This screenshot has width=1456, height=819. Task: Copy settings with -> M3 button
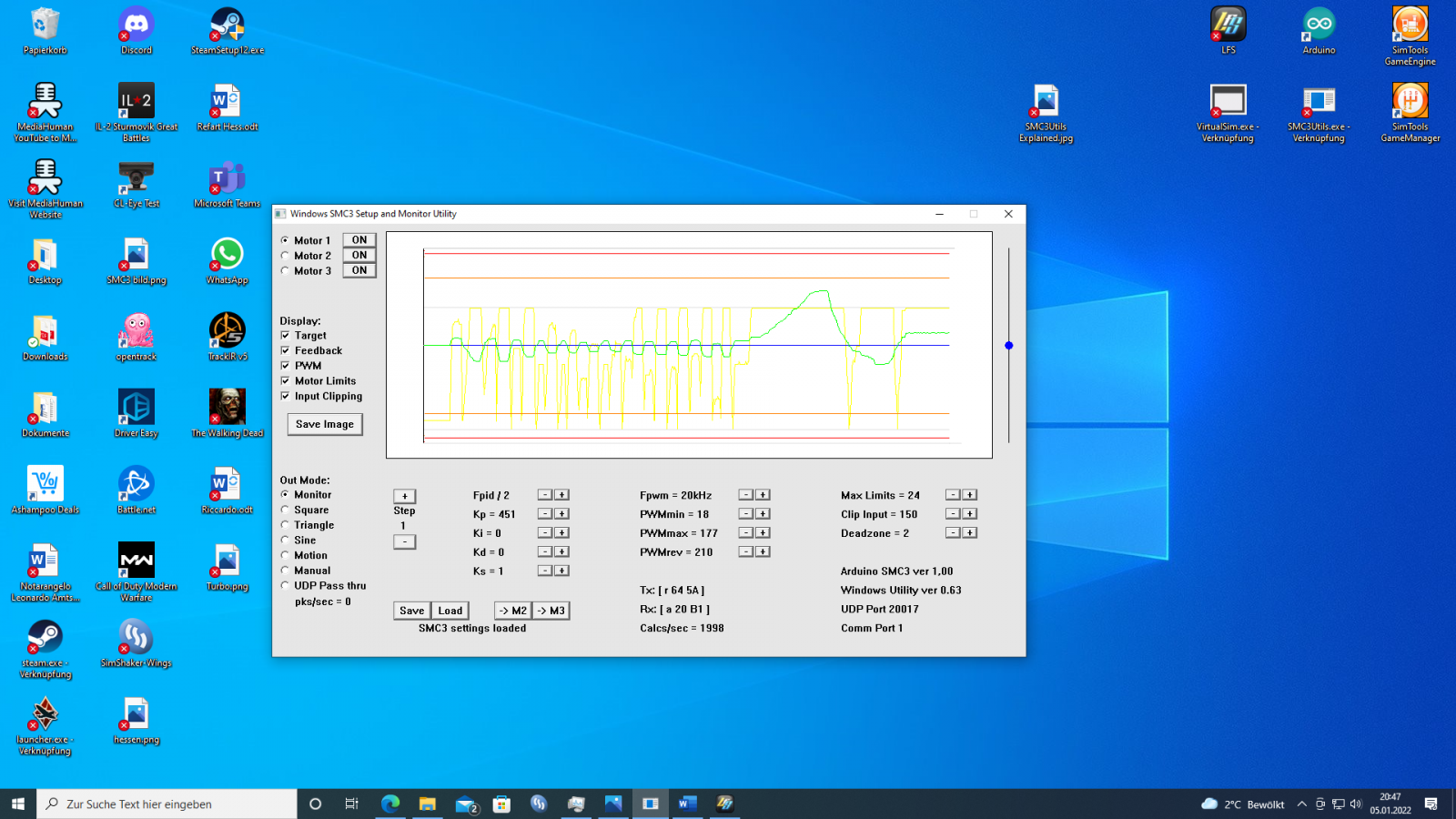(551, 611)
